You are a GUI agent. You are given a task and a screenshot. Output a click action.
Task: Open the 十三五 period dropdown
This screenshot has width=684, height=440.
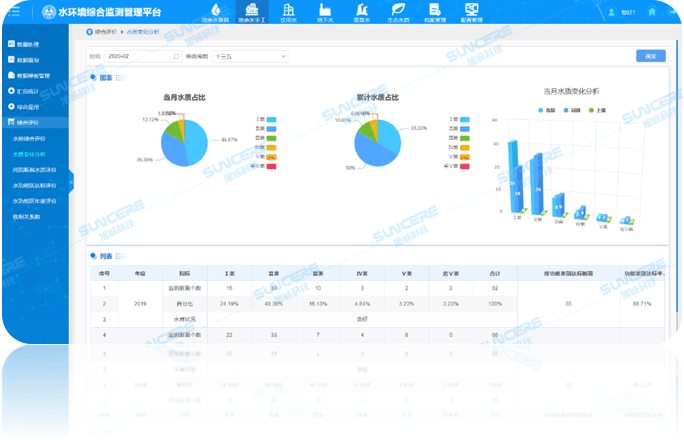click(248, 57)
